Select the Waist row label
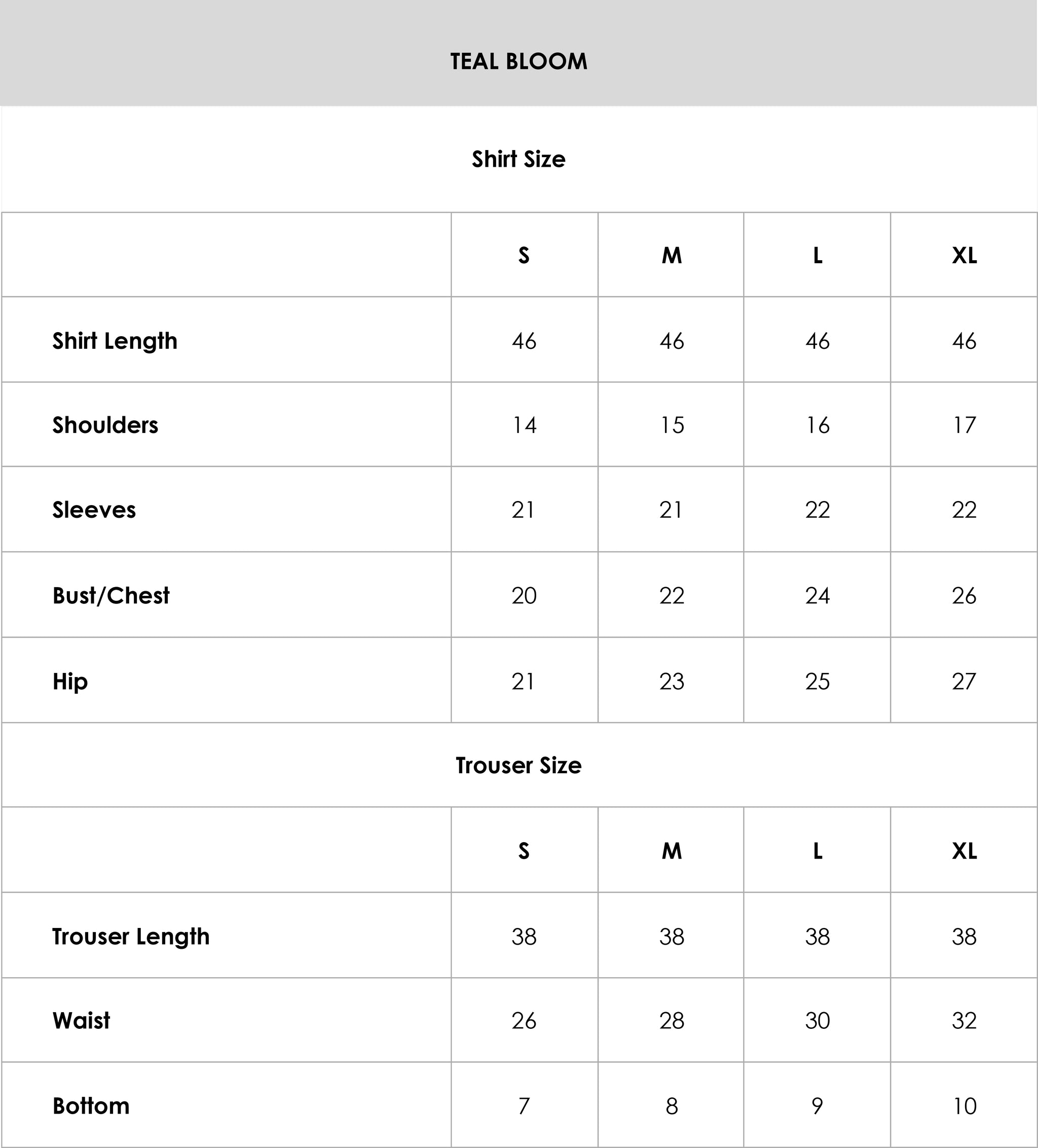Image resolution: width=1038 pixels, height=1148 pixels. 82,1020
